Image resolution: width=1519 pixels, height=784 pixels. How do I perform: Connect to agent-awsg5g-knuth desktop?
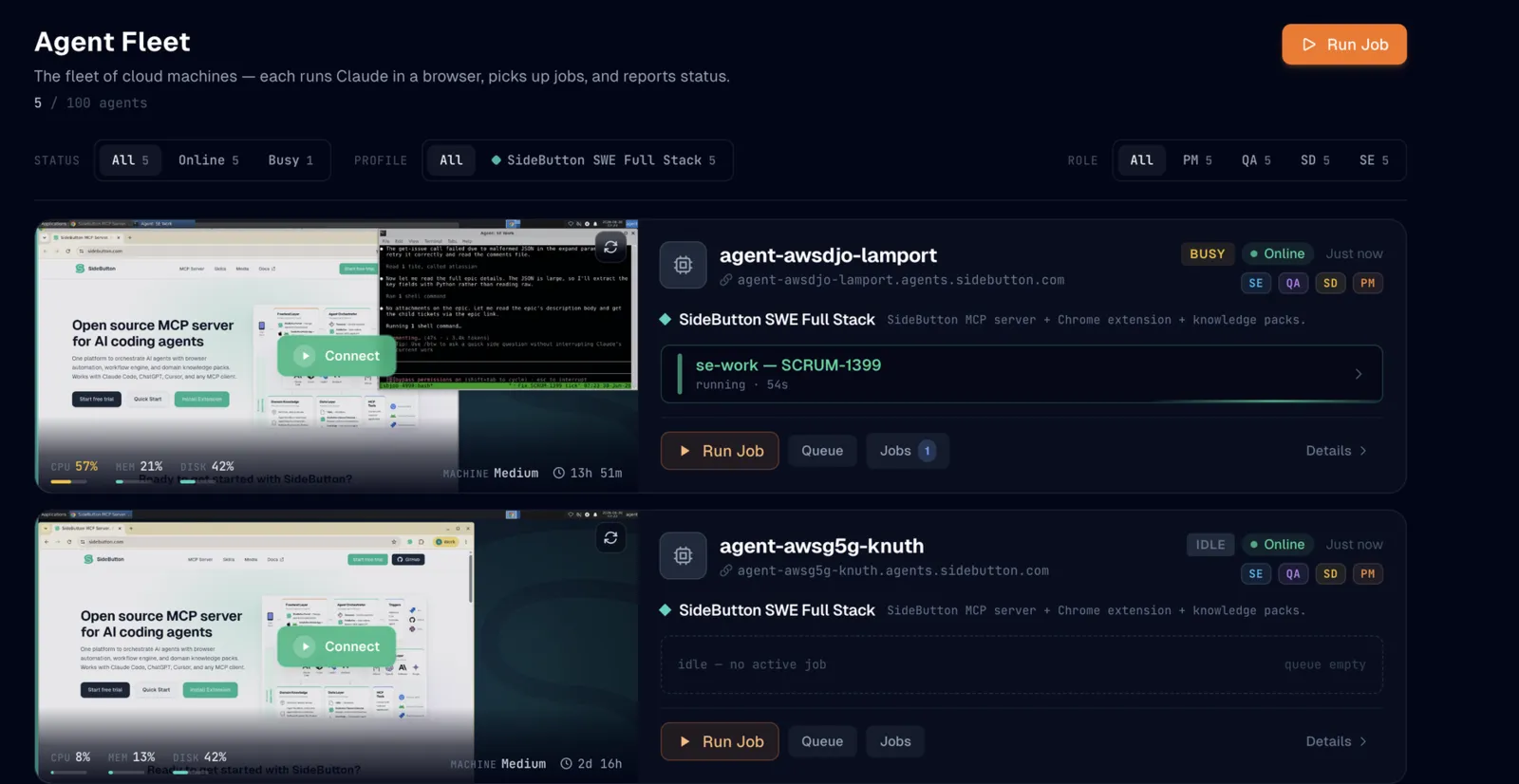[336, 646]
